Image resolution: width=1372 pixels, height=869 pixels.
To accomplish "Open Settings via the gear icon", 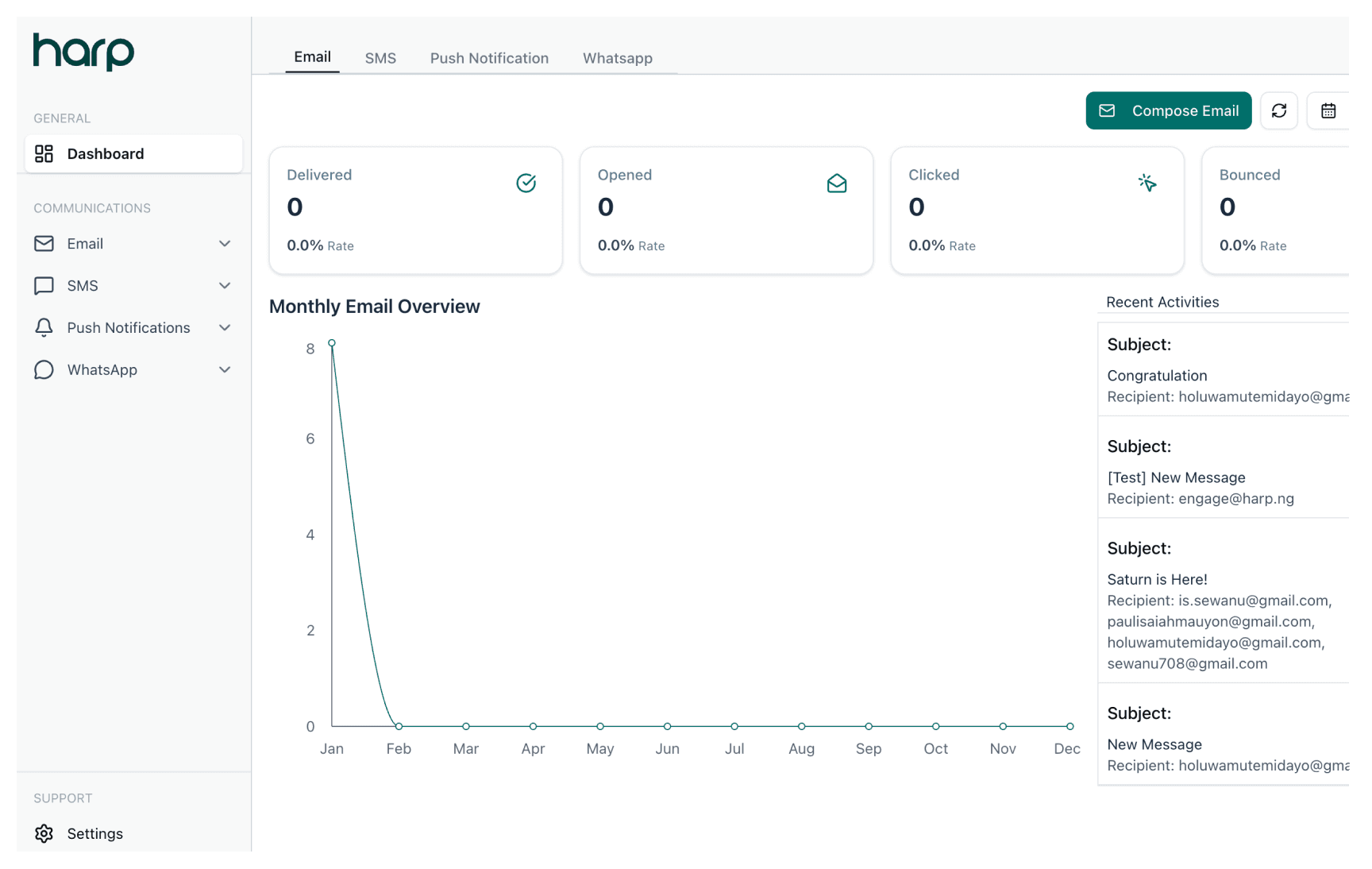I will click(44, 833).
